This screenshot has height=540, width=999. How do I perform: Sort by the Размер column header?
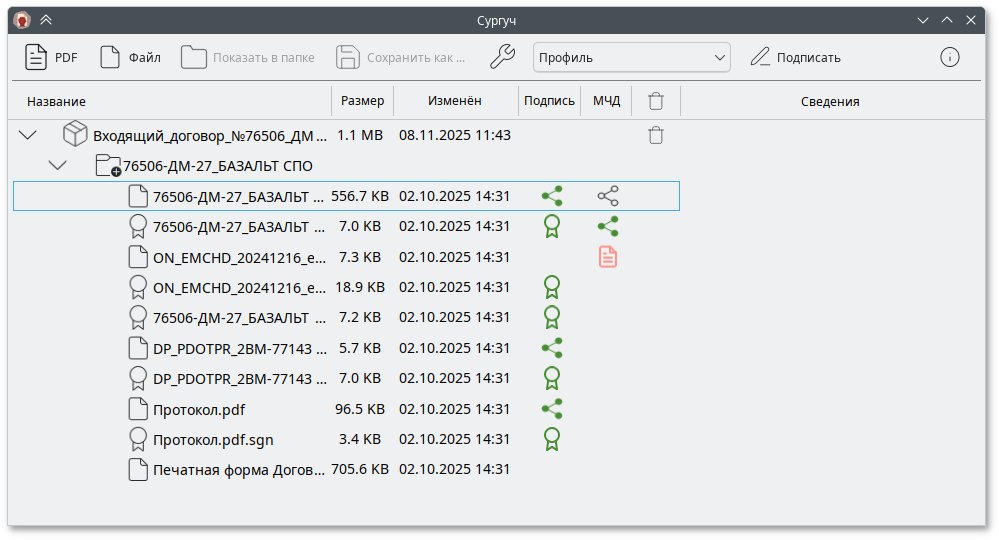tap(362, 101)
